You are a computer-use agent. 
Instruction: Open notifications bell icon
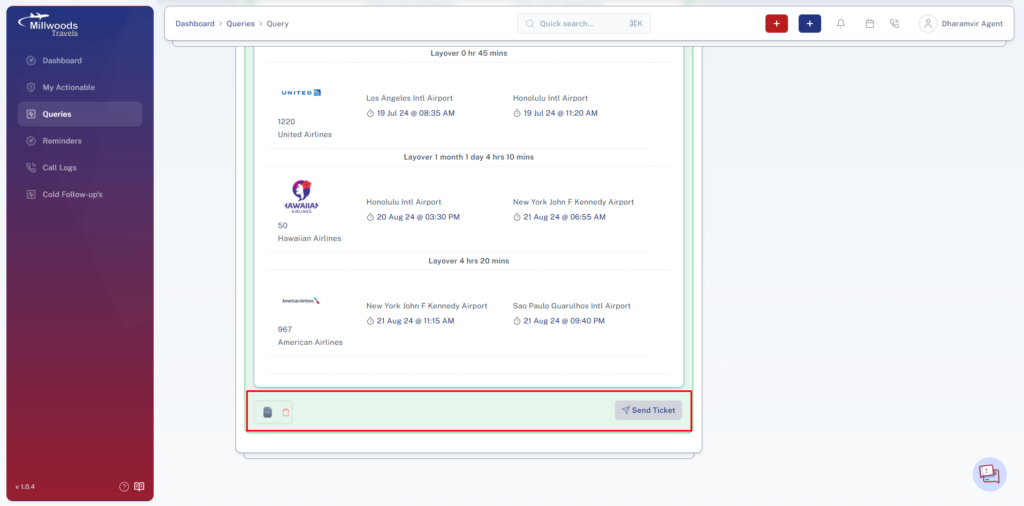(841, 24)
